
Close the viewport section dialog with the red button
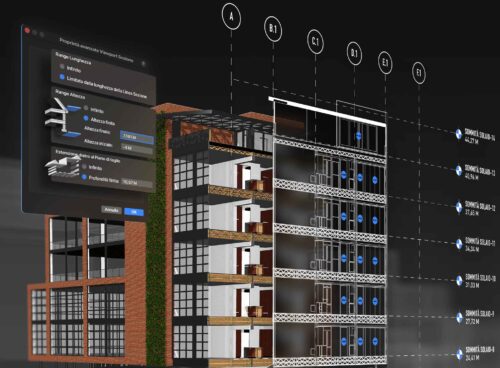click(27, 31)
